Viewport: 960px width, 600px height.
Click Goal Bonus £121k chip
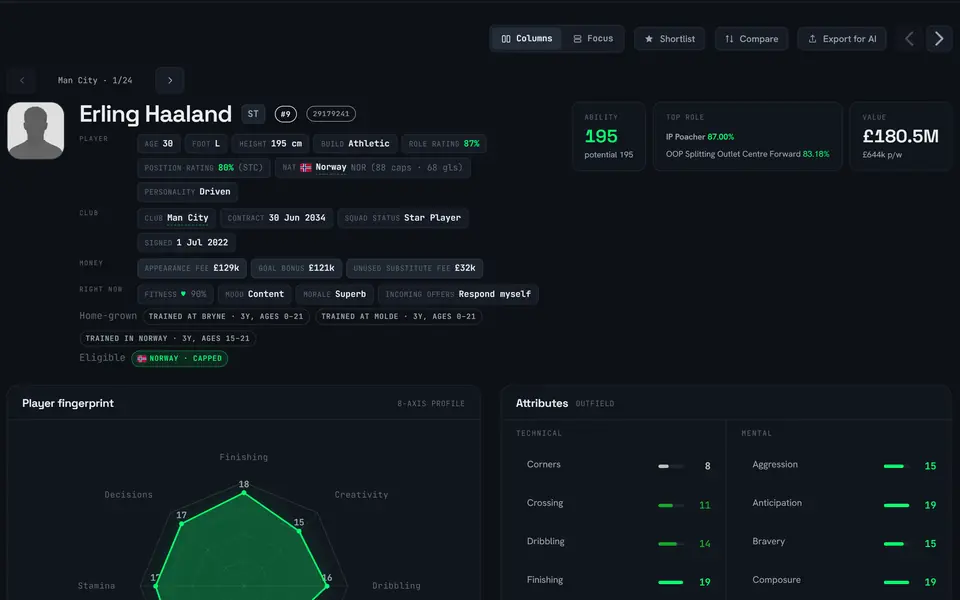pos(296,268)
